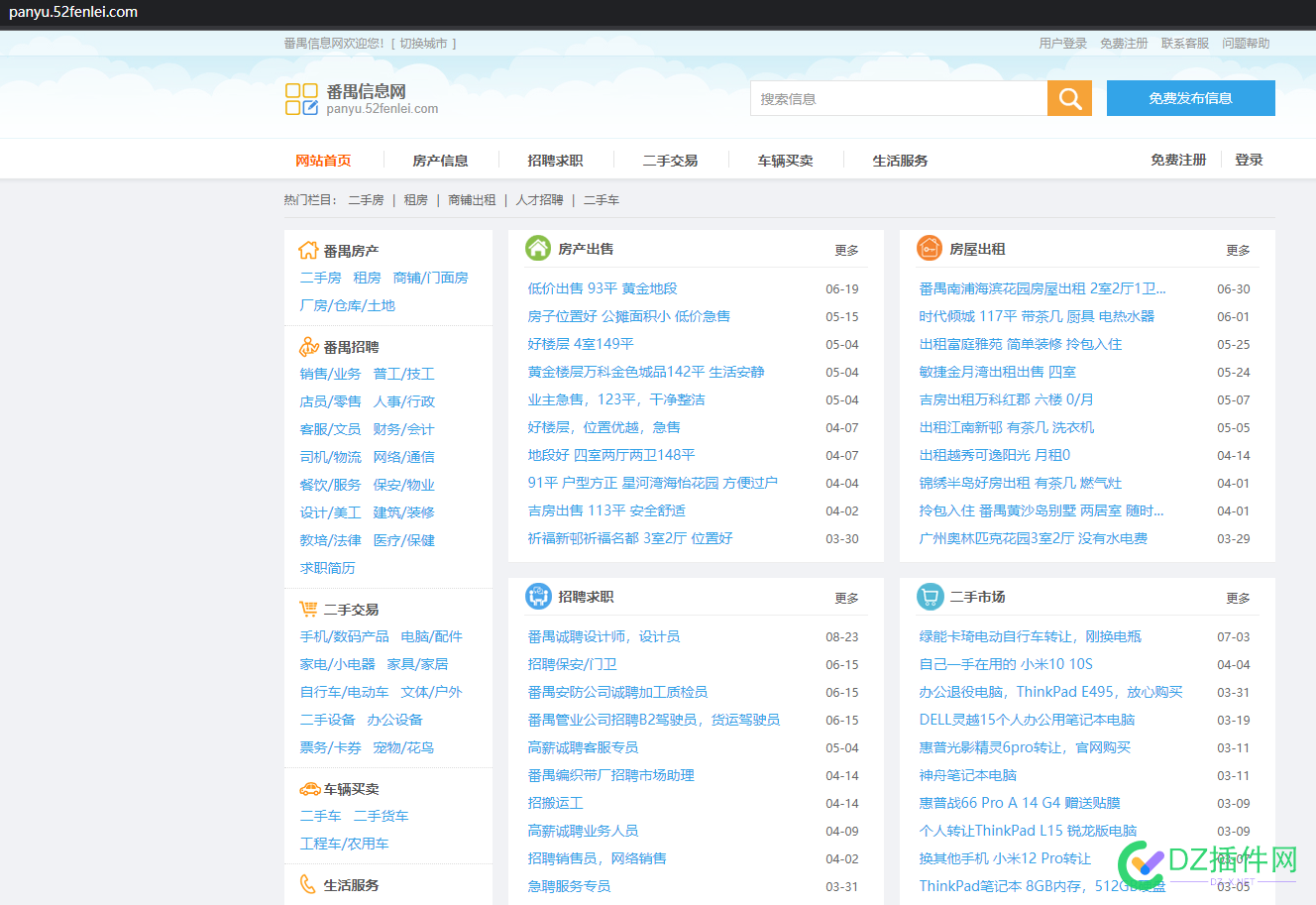The width and height of the screenshot is (1316, 905).
Task: Open listing 吉房出售 113平 安全舒适
Action: (x=606, y=510)
